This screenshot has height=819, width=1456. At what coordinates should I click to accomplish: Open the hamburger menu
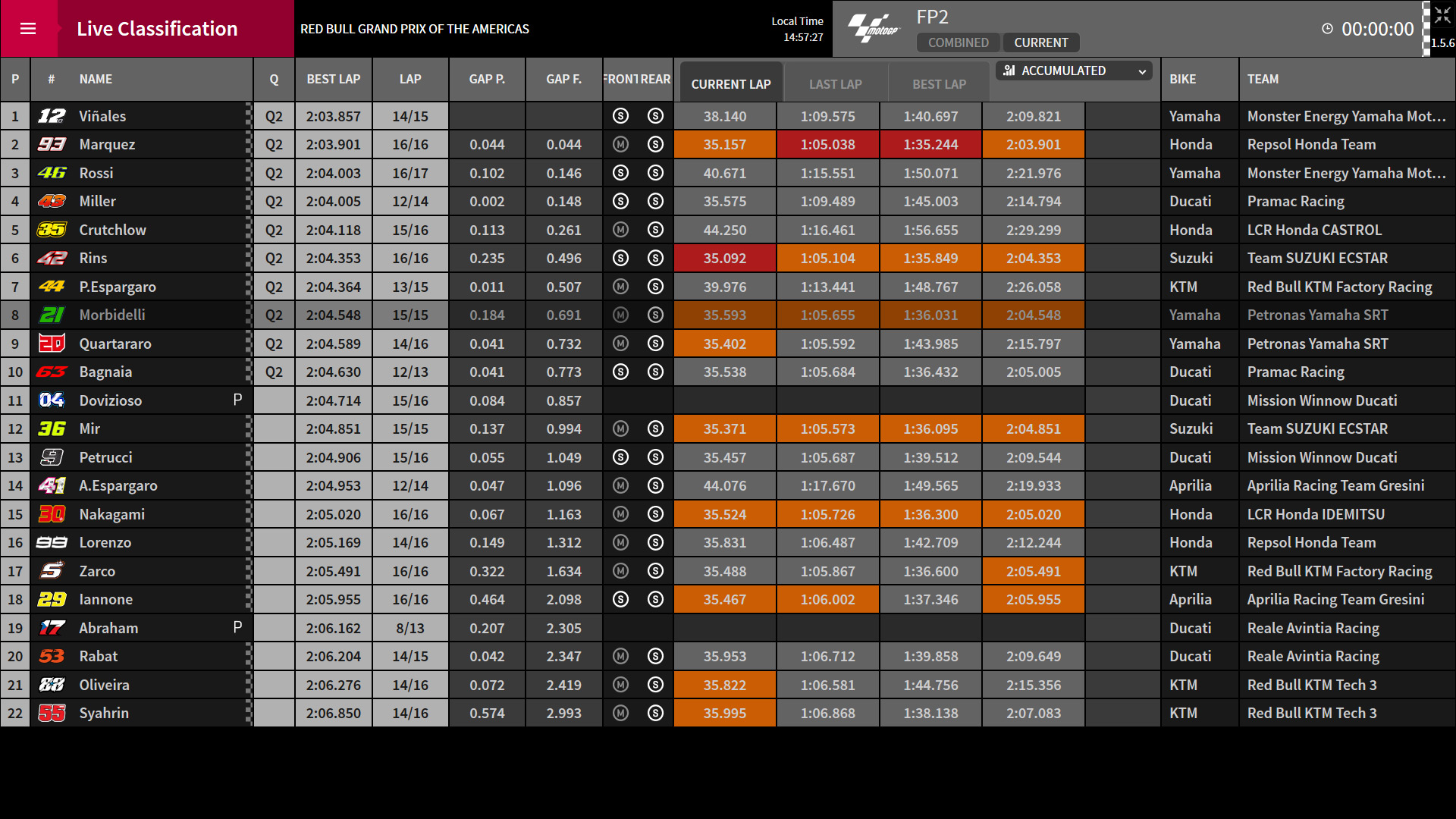28,29
